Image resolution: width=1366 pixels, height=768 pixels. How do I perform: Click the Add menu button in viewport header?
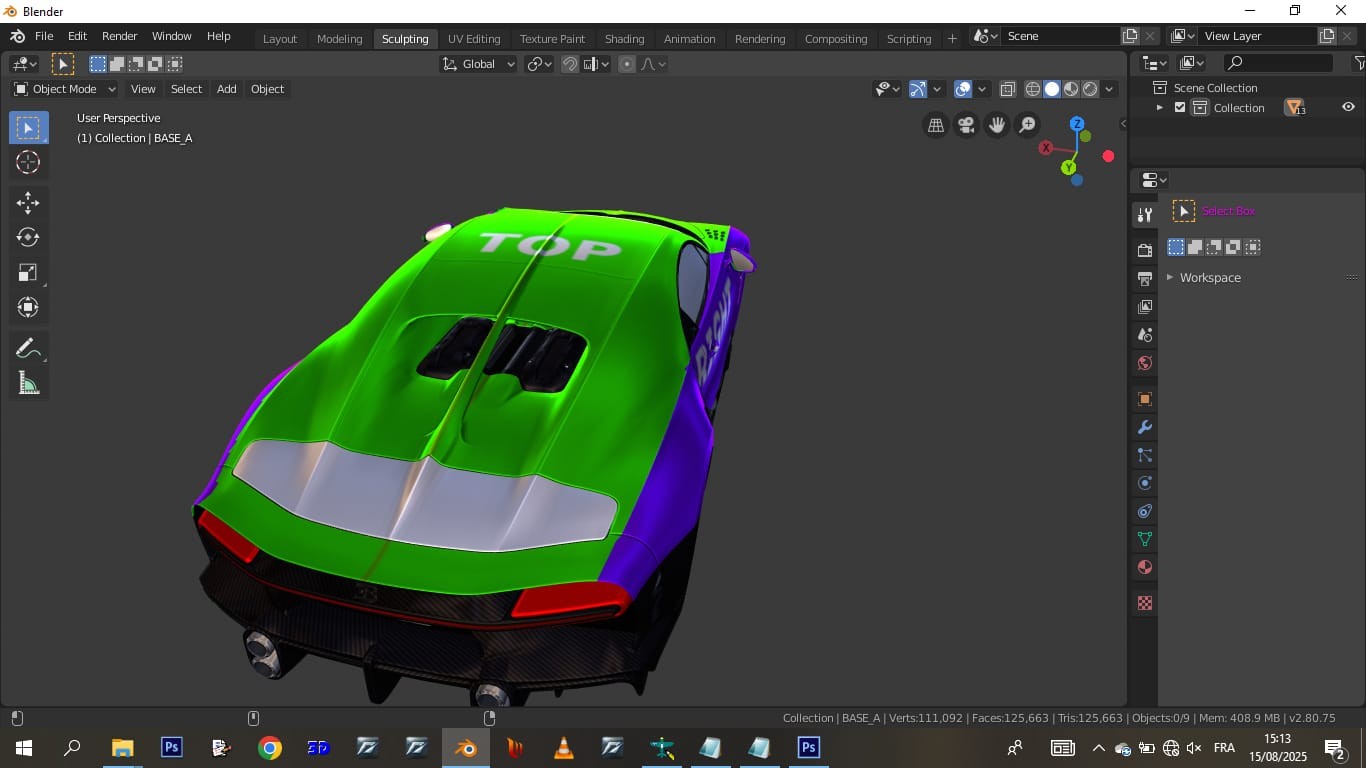click(x=227, y=89)
